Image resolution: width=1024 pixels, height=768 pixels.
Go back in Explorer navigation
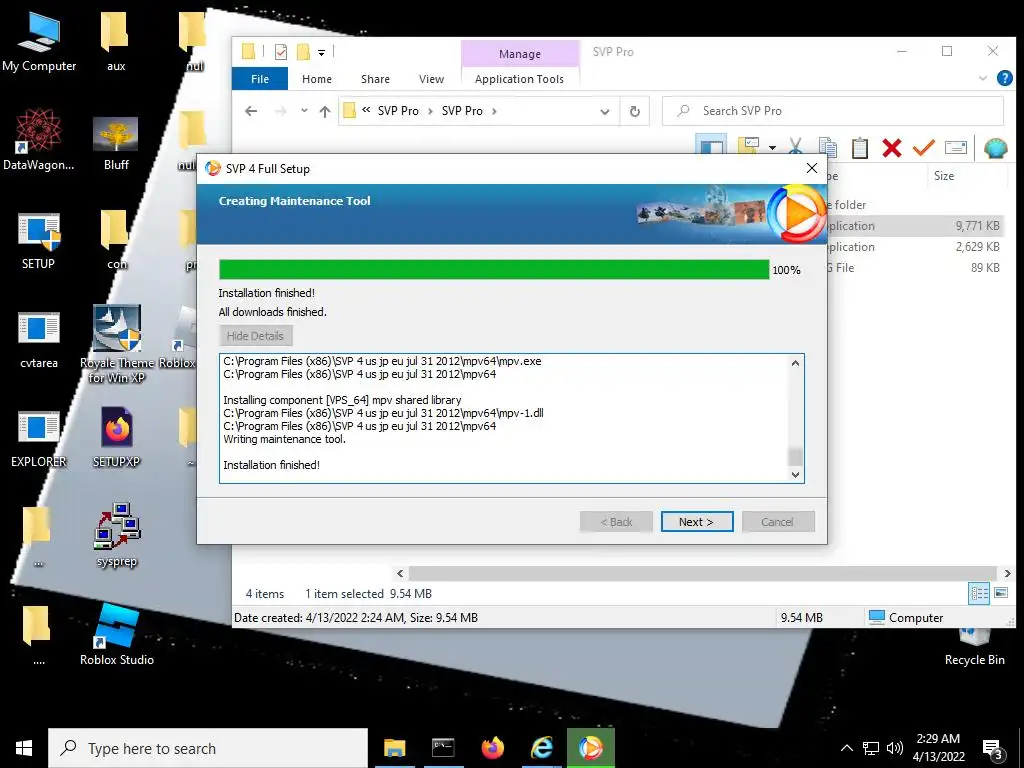point(251,111)
